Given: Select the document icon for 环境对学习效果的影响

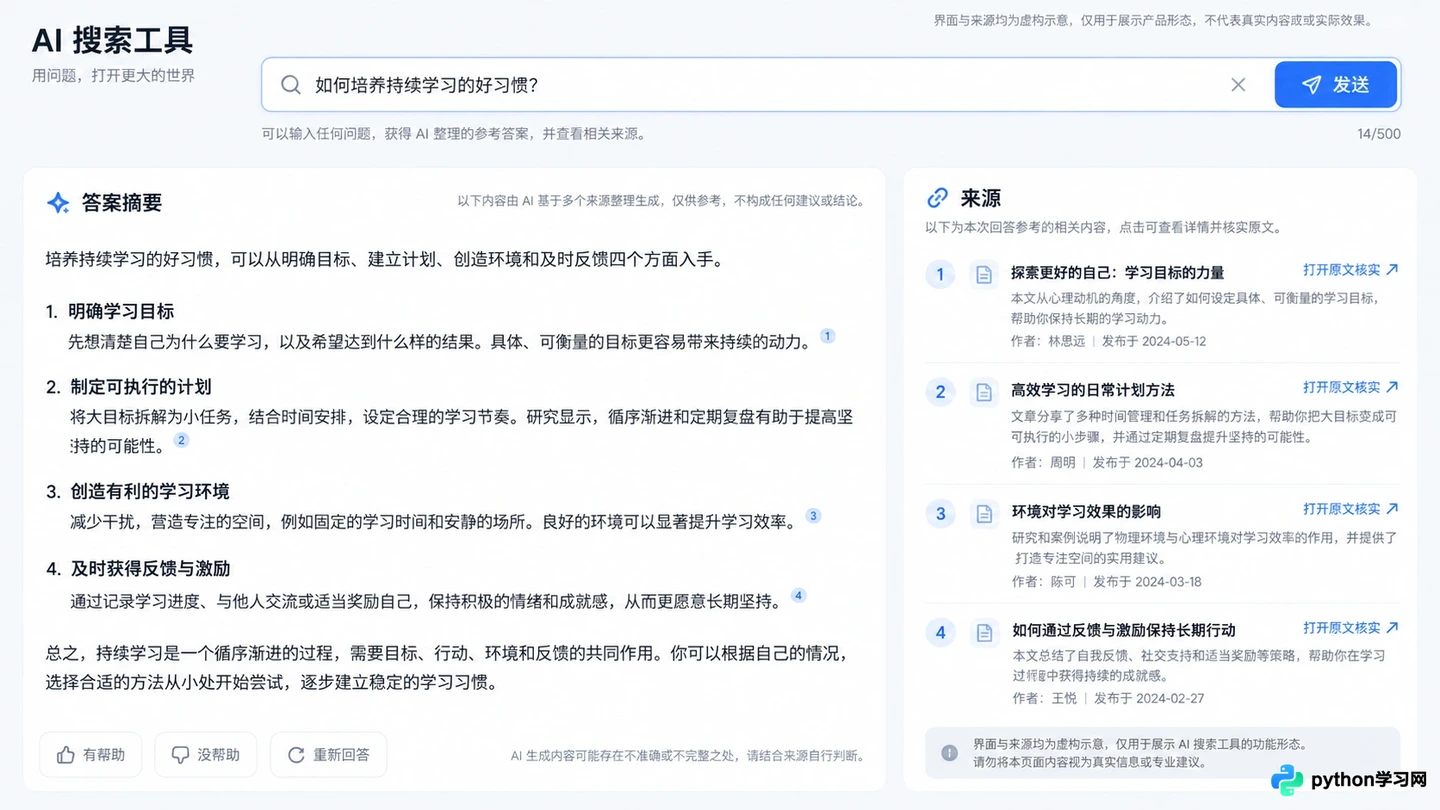Looking at the screenshot, I should [x=984, y=514].
